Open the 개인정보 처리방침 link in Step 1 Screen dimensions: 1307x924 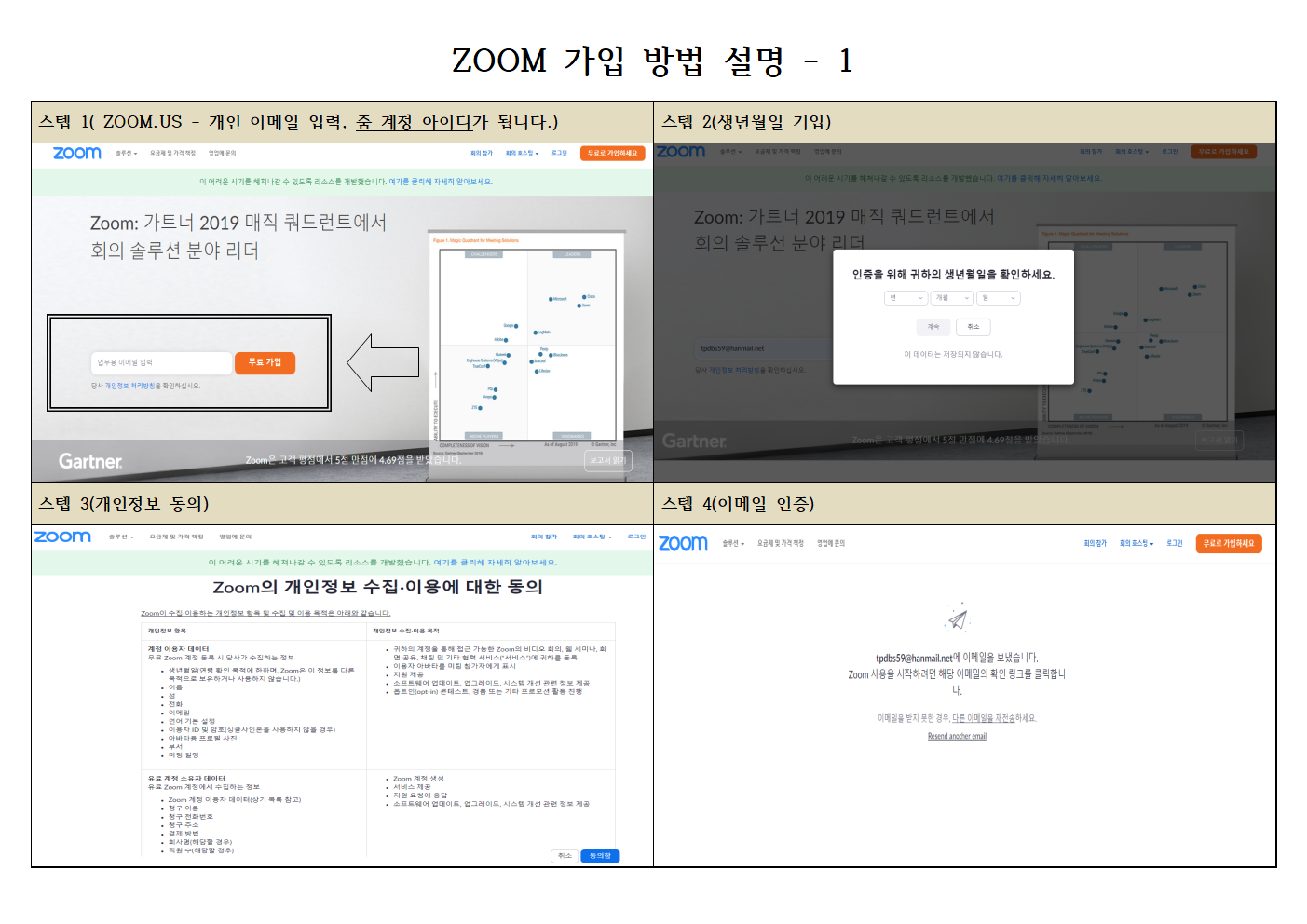click(129, 386)
